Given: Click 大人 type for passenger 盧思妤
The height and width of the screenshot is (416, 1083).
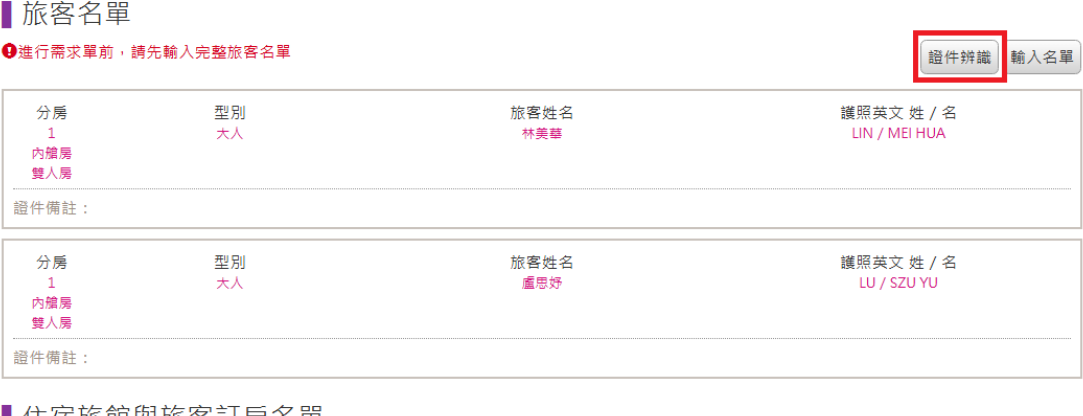Looking at the screenshot, I should point(230,283).
